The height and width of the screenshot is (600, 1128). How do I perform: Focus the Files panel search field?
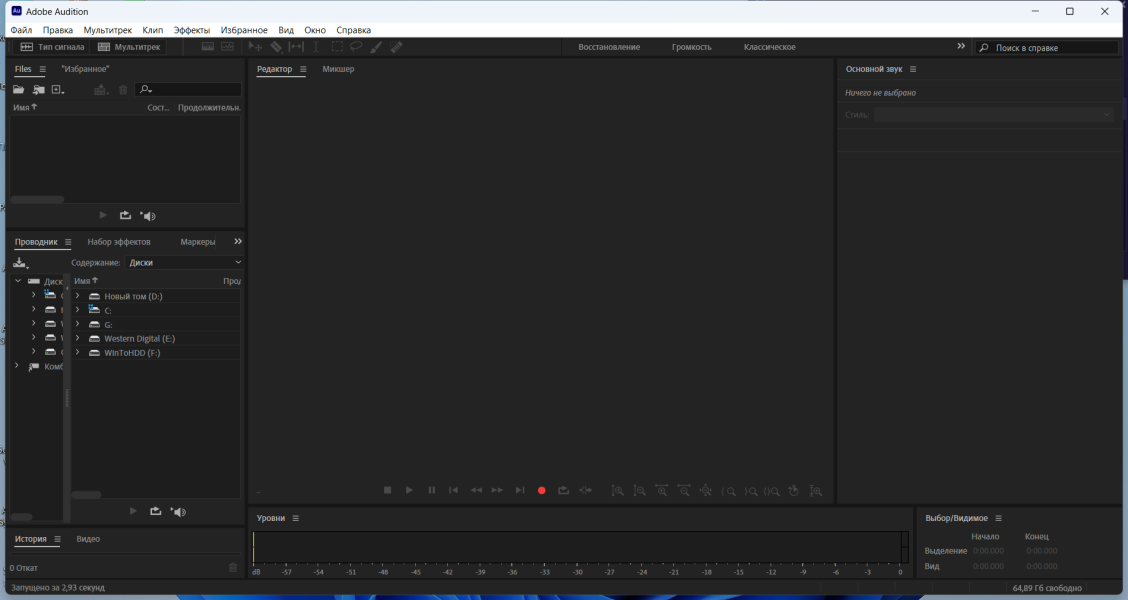tap(188, 89)
